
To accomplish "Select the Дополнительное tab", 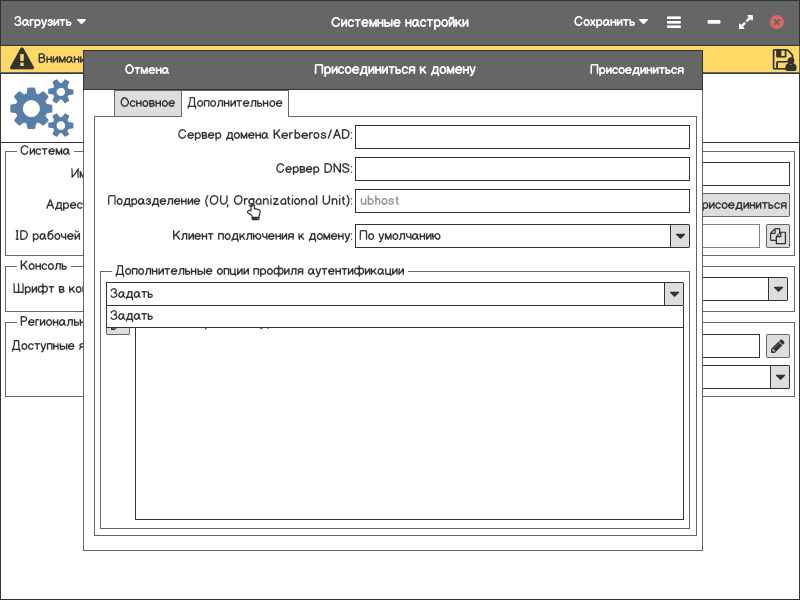I will click(235, 103).
